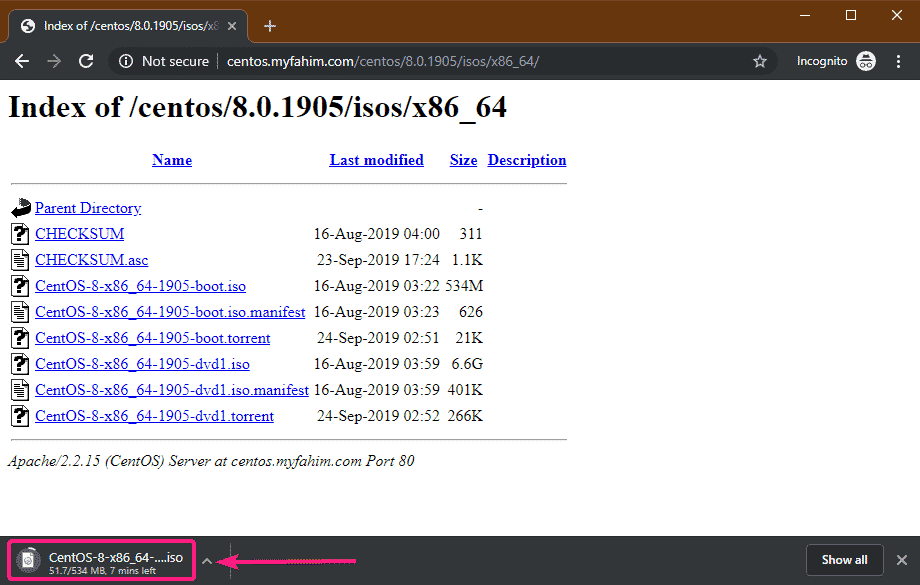The image size is (920, 585).
Task: Download CentOS-8-x86_64-1905-dvd1.iso
Action: pyautogui.click(x=142, y=364)
